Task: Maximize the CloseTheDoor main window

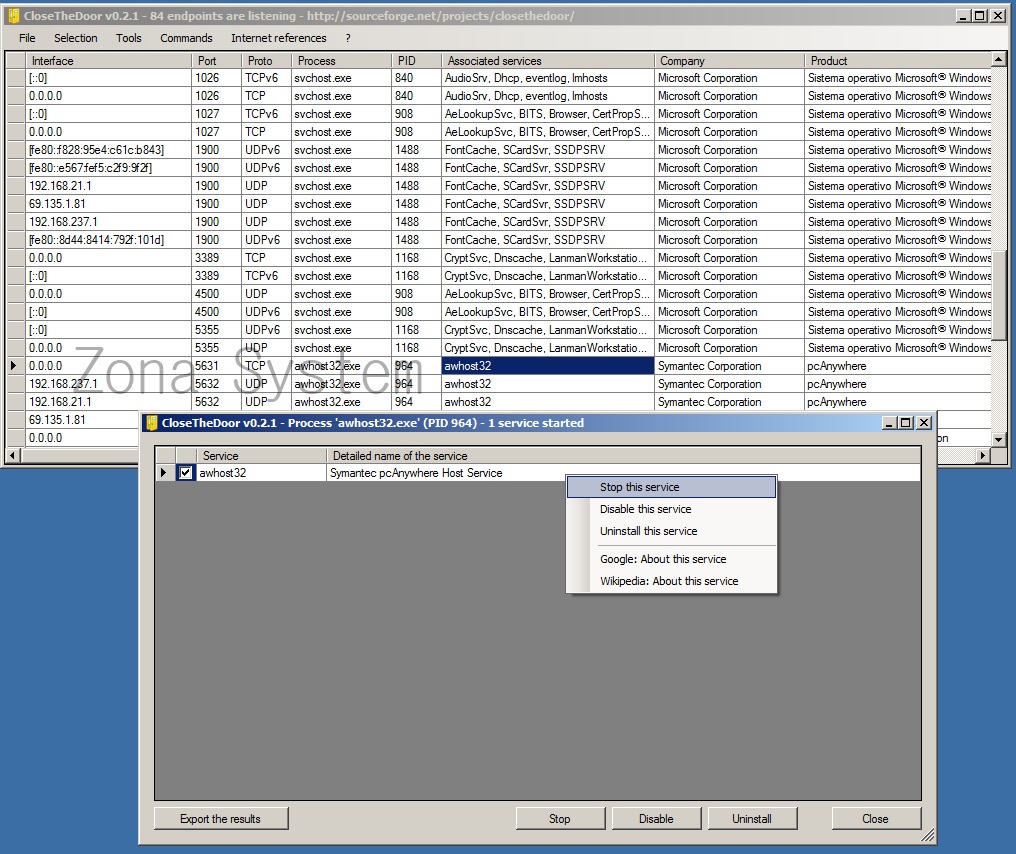Action: (980, 16)
